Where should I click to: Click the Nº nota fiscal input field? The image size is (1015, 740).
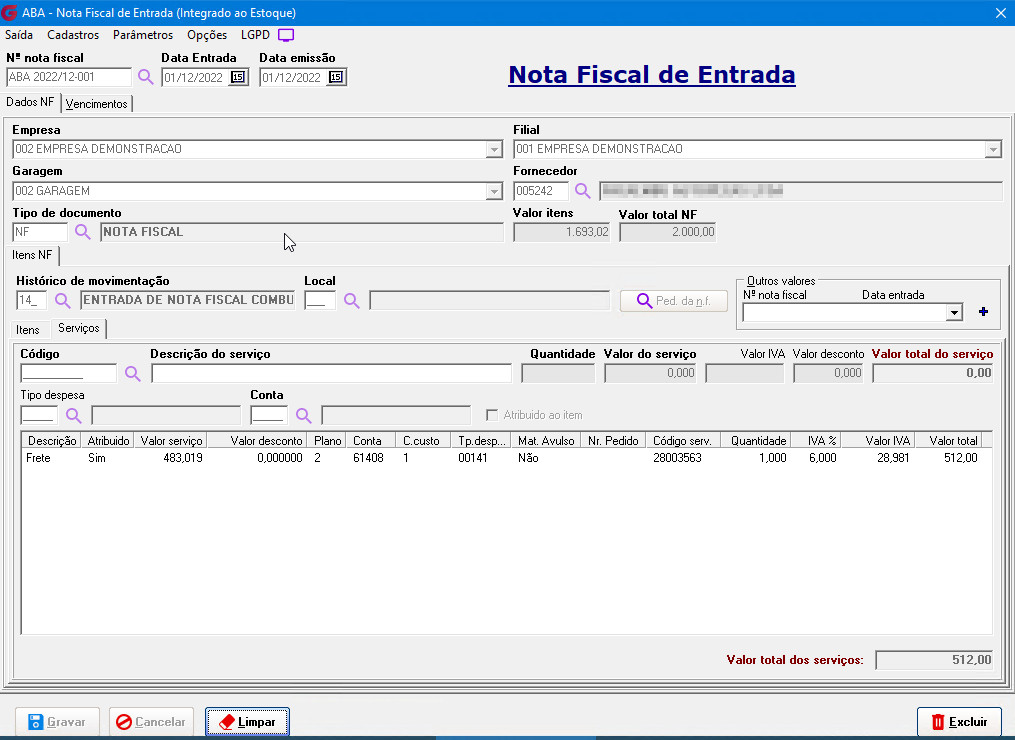[69, 77]
